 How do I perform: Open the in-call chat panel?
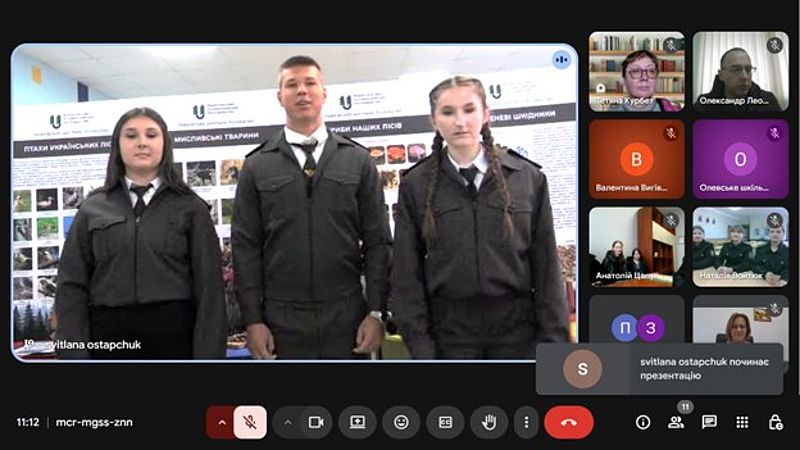point(709,422)
